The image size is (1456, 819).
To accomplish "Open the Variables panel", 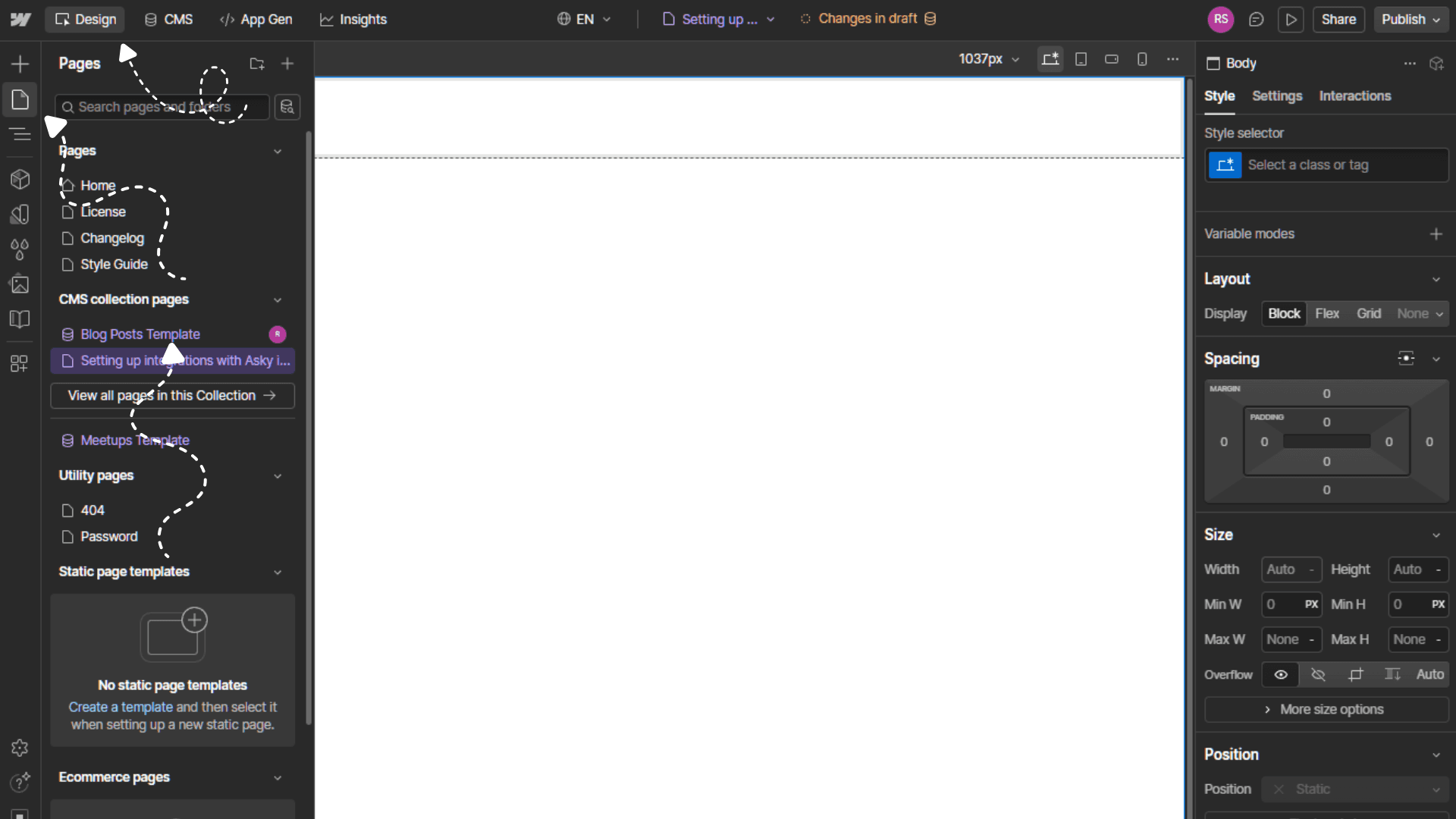I will pos(19,249).
